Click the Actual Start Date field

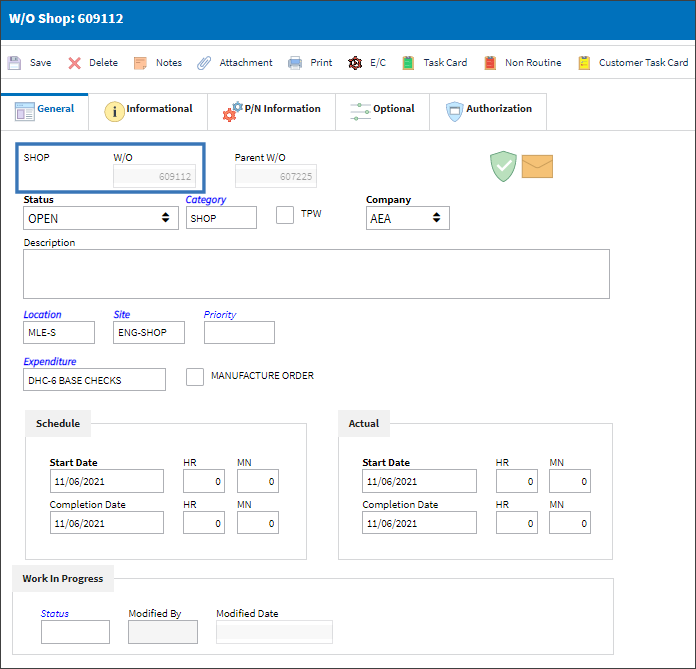pyautogui.click(x=419, y=481)
